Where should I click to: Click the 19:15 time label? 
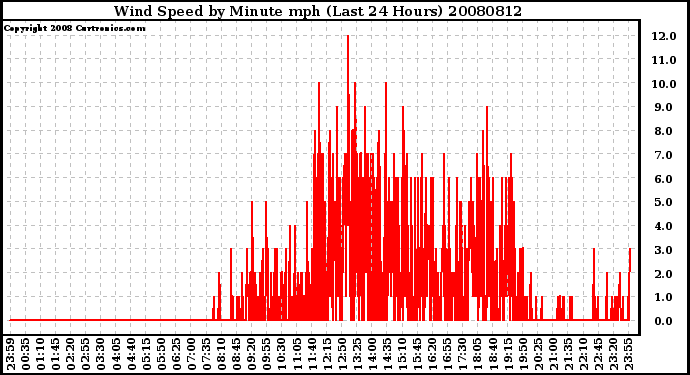[507, 355]
